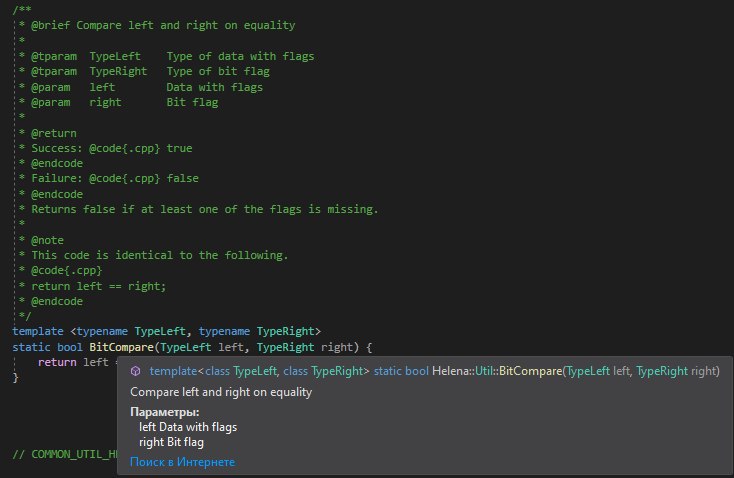Click the 'return' keyword in function body
Viewport: 734px width, 478px height.
point(57,362)
